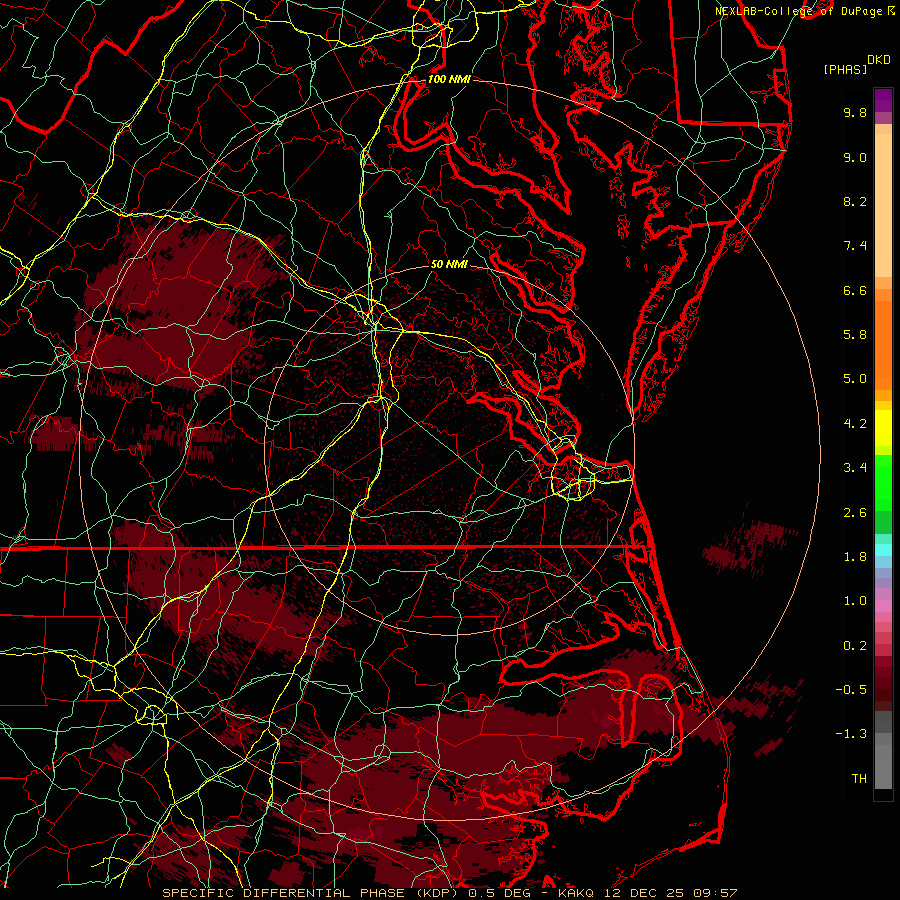Click the 5.8 value on color scale
900x900 pixels.
(855, 335)
